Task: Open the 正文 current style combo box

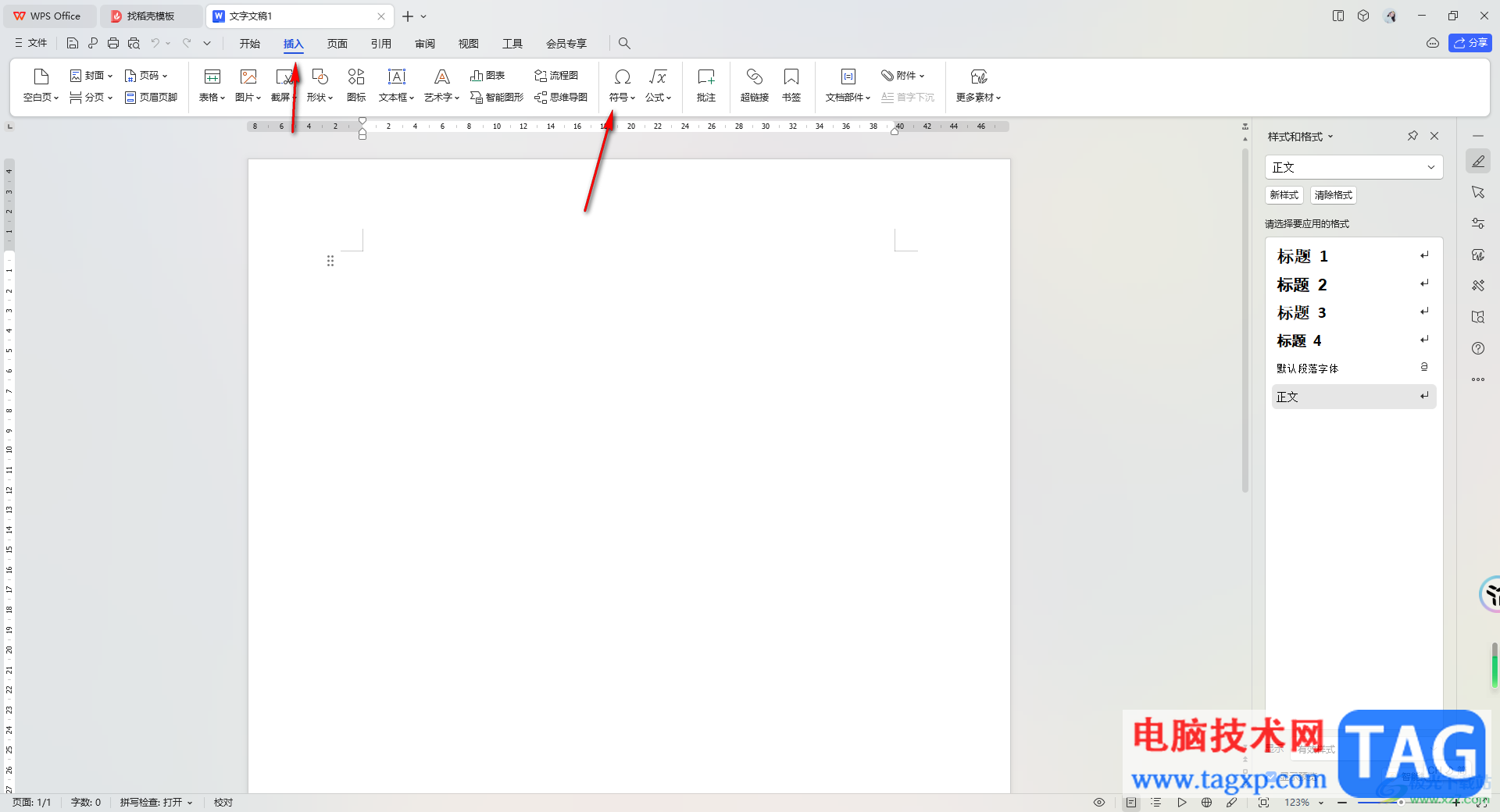Action: point(1354,167)
